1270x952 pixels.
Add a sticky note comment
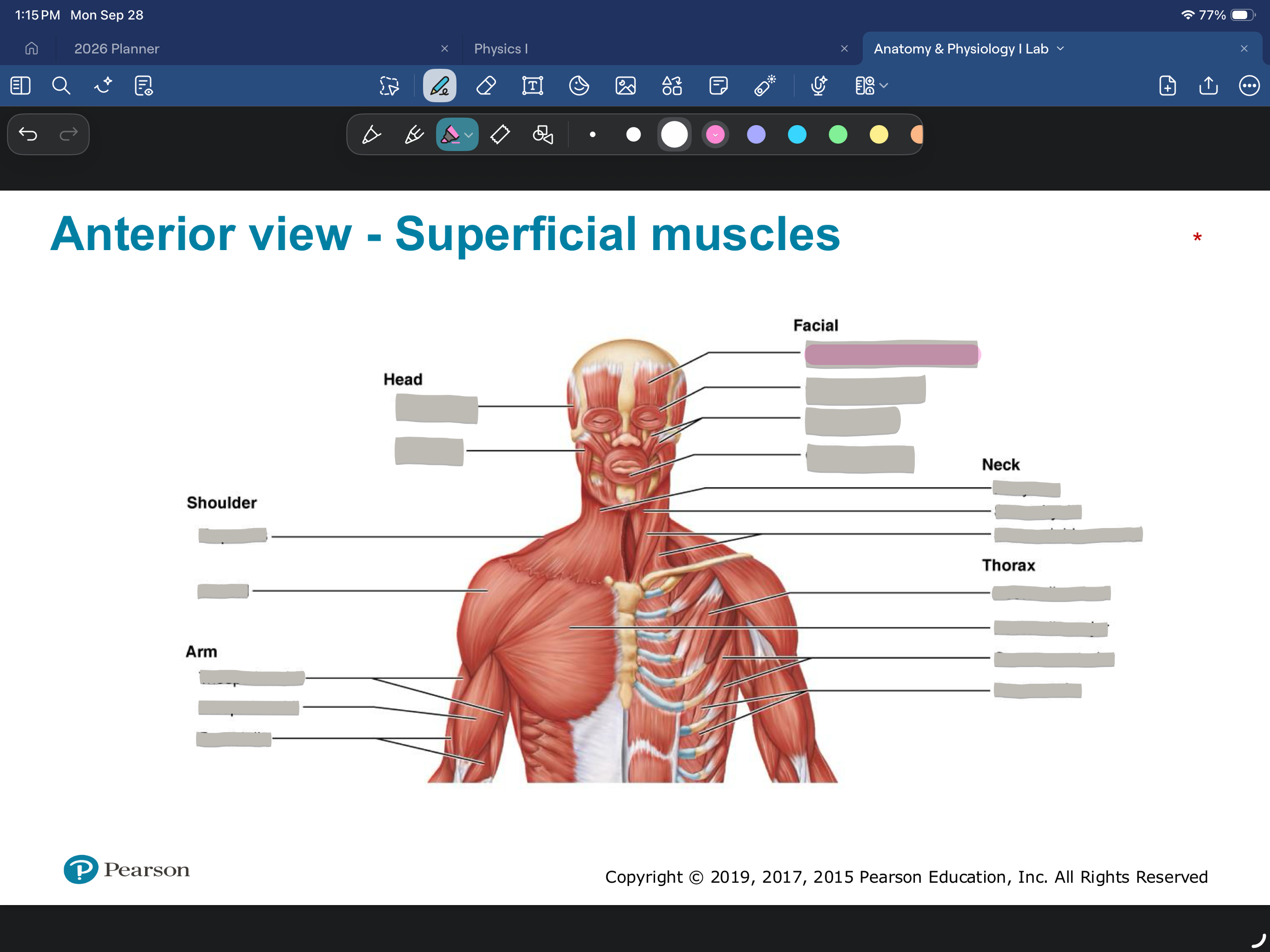click(x=719, y=86)
